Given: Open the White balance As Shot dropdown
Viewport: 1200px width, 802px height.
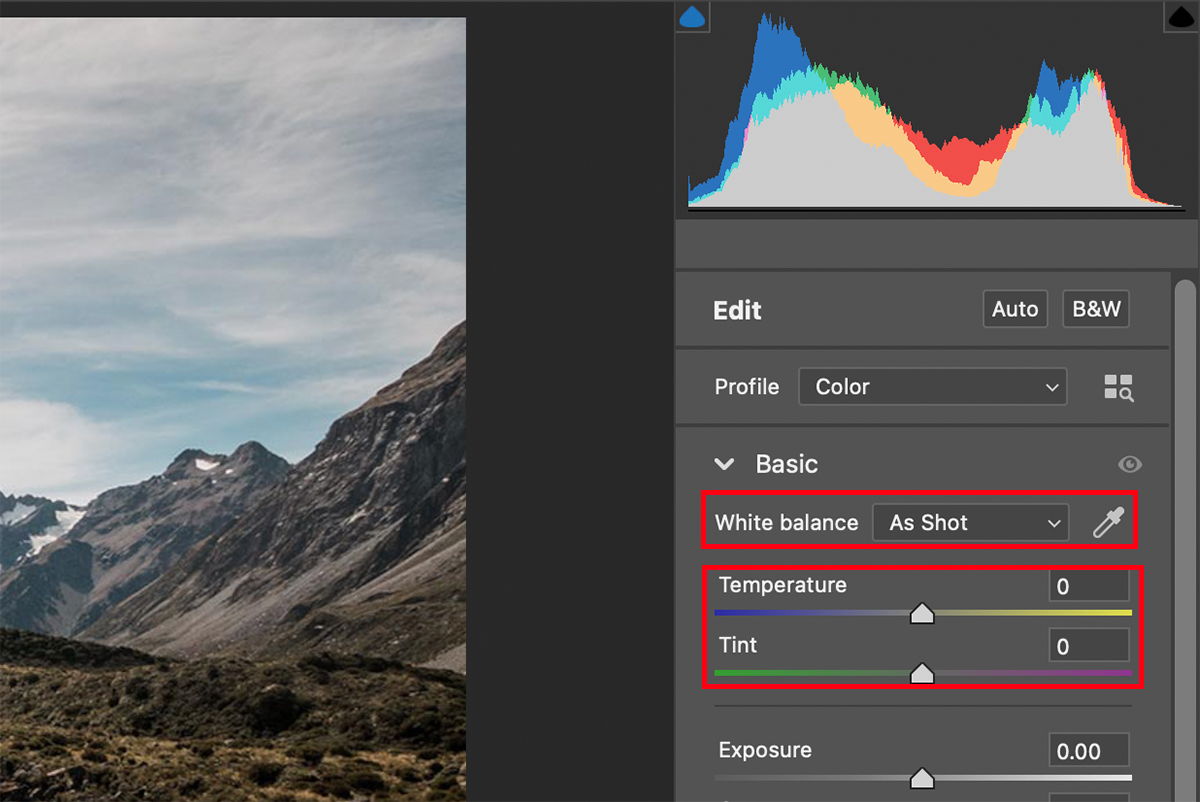Looking at the screenshot, I should [970, 521].
